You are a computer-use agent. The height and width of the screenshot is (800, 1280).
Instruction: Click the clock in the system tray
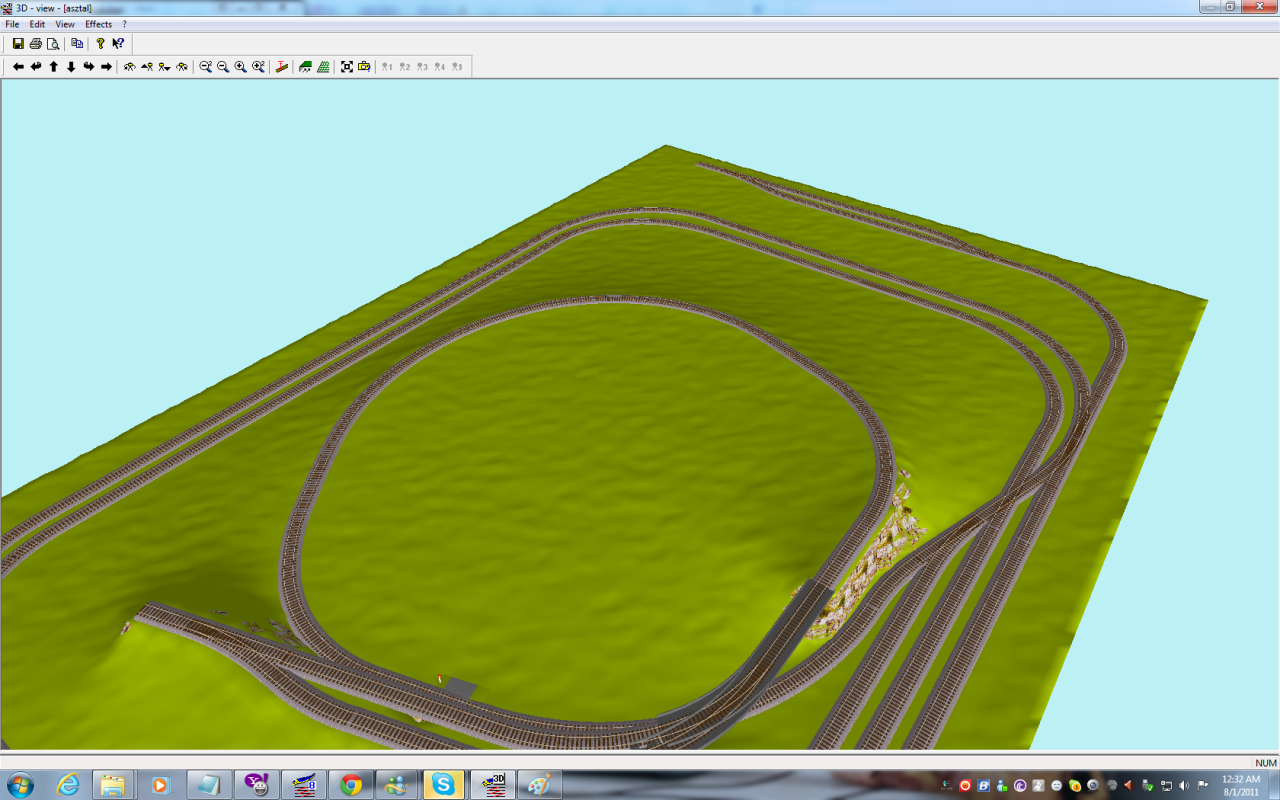1240,785
